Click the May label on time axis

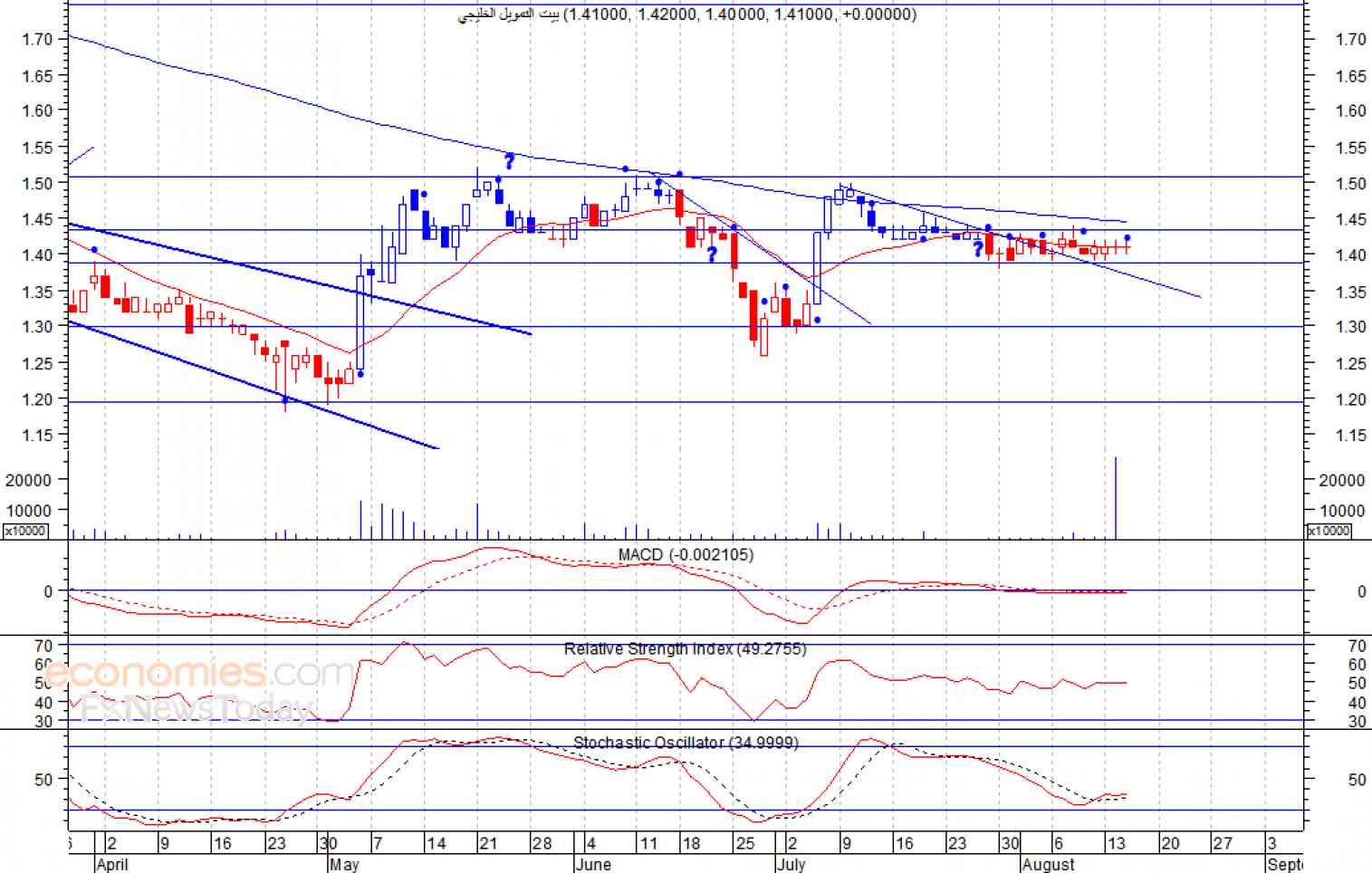(x=344, y=864)
